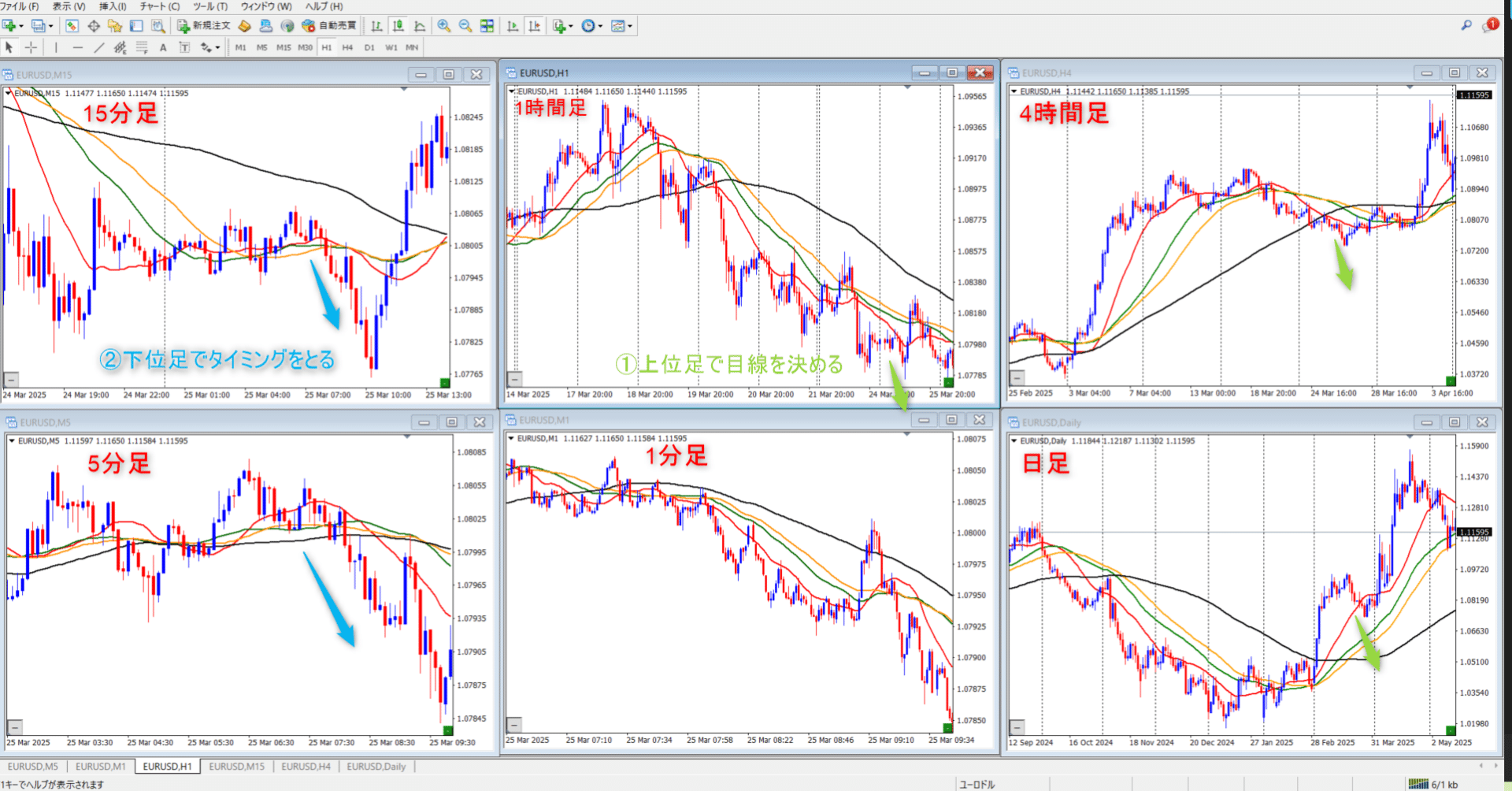Open the 挿入 (I) menu
This screenshot has width=1512, height=791.
(112, 6)
